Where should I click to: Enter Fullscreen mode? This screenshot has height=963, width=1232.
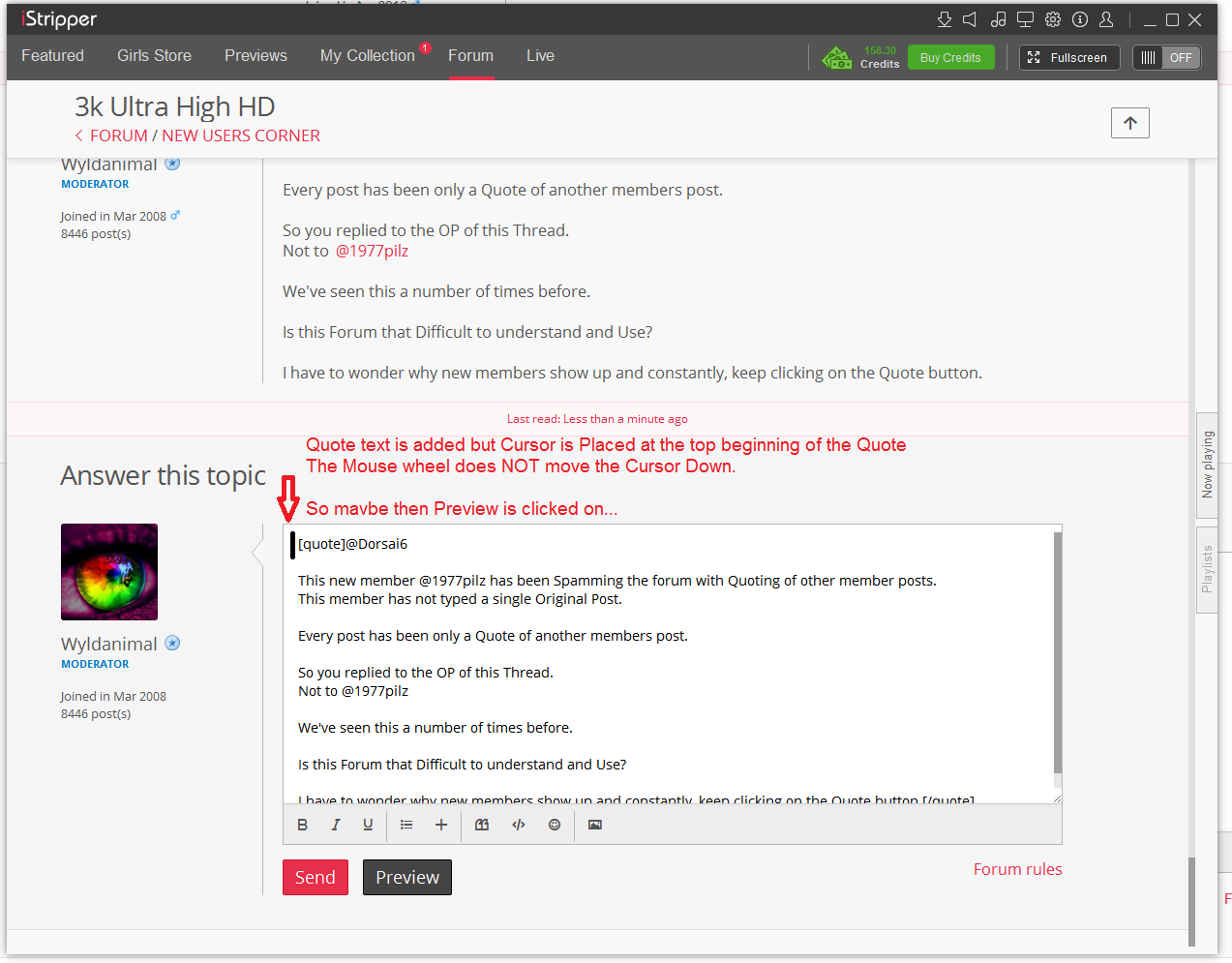click(1069, 57)
